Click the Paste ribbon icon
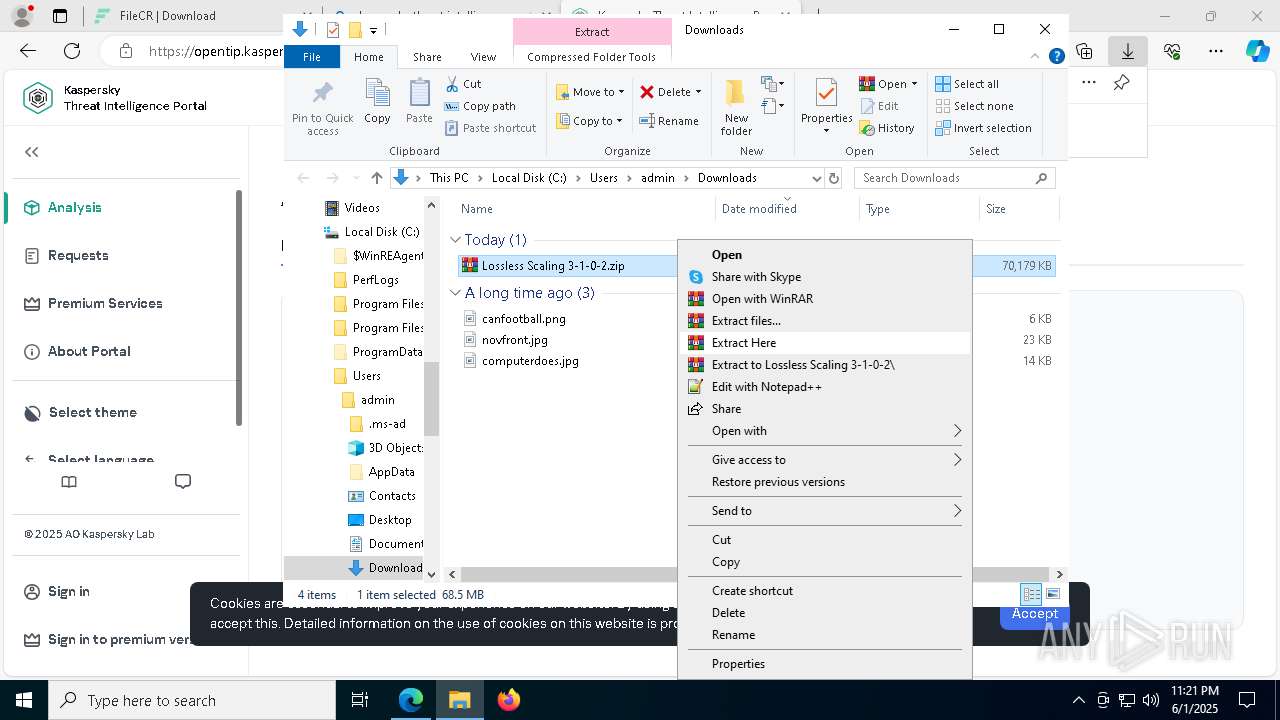Viewport: 1280px width, 720px height. (419, 94)
